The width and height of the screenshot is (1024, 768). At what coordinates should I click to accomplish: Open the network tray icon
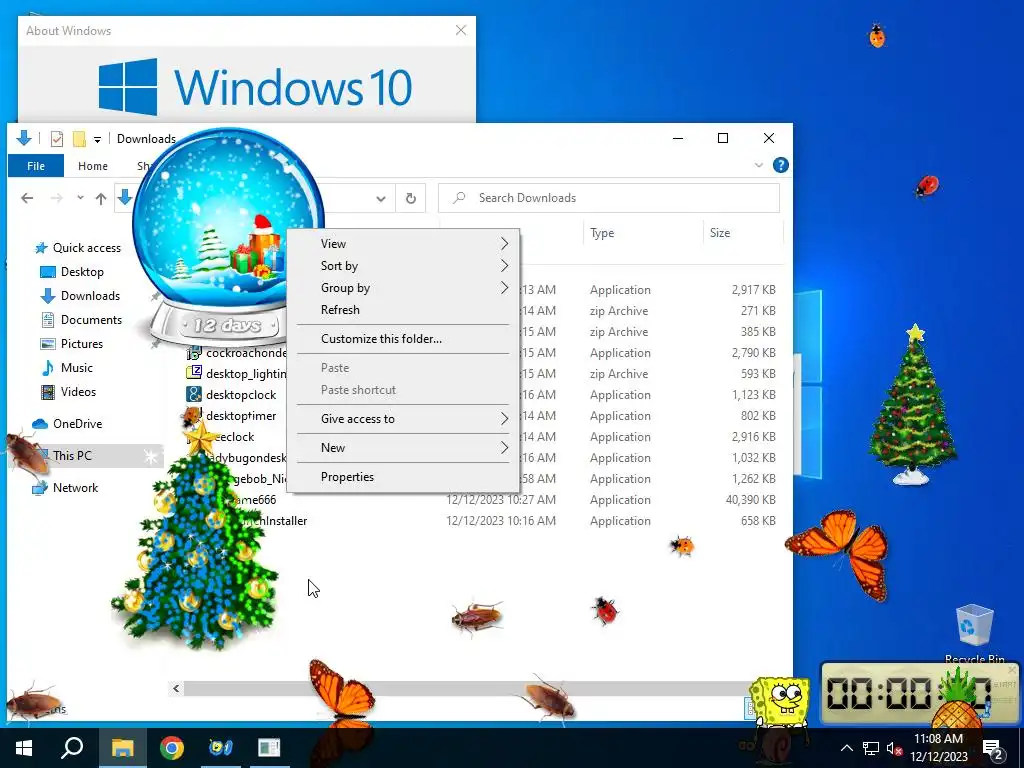point(871,748)
